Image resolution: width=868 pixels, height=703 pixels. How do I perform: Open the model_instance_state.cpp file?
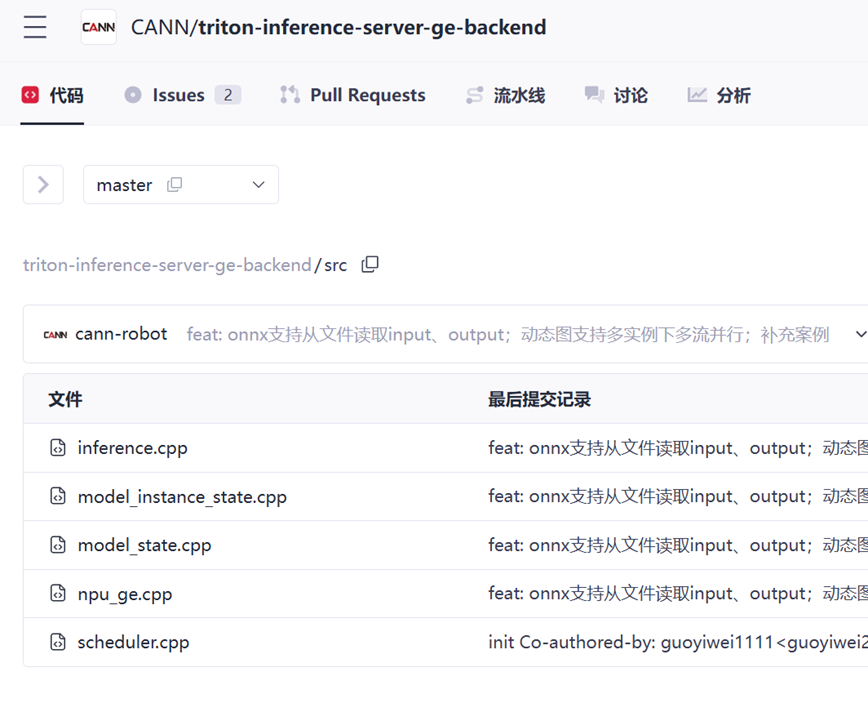(182, 497)
